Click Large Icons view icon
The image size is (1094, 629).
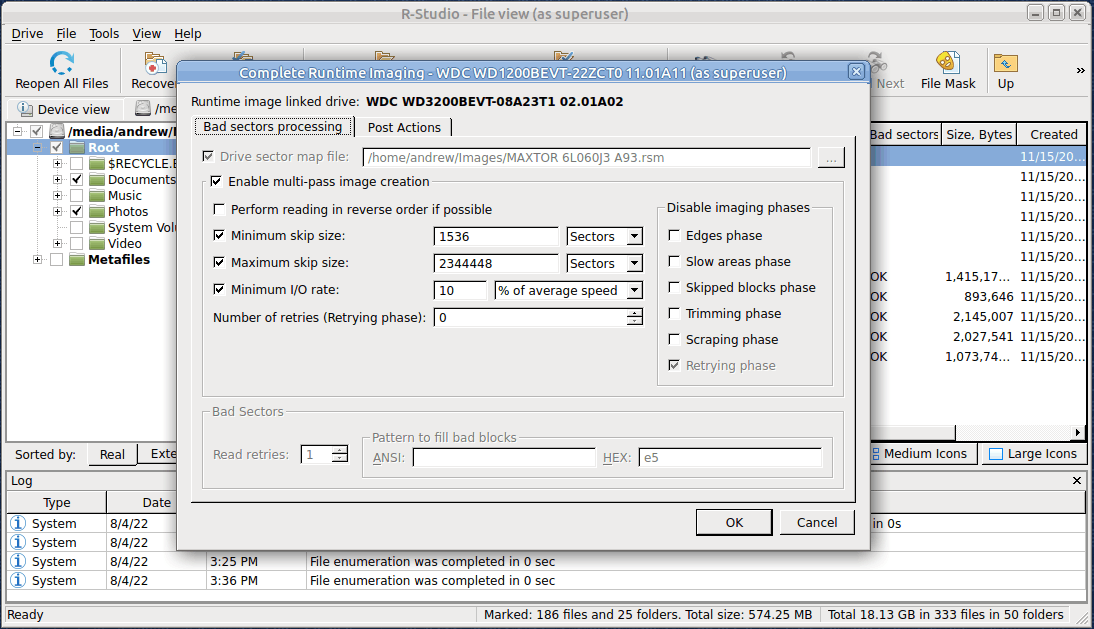(x=996, y=454)
